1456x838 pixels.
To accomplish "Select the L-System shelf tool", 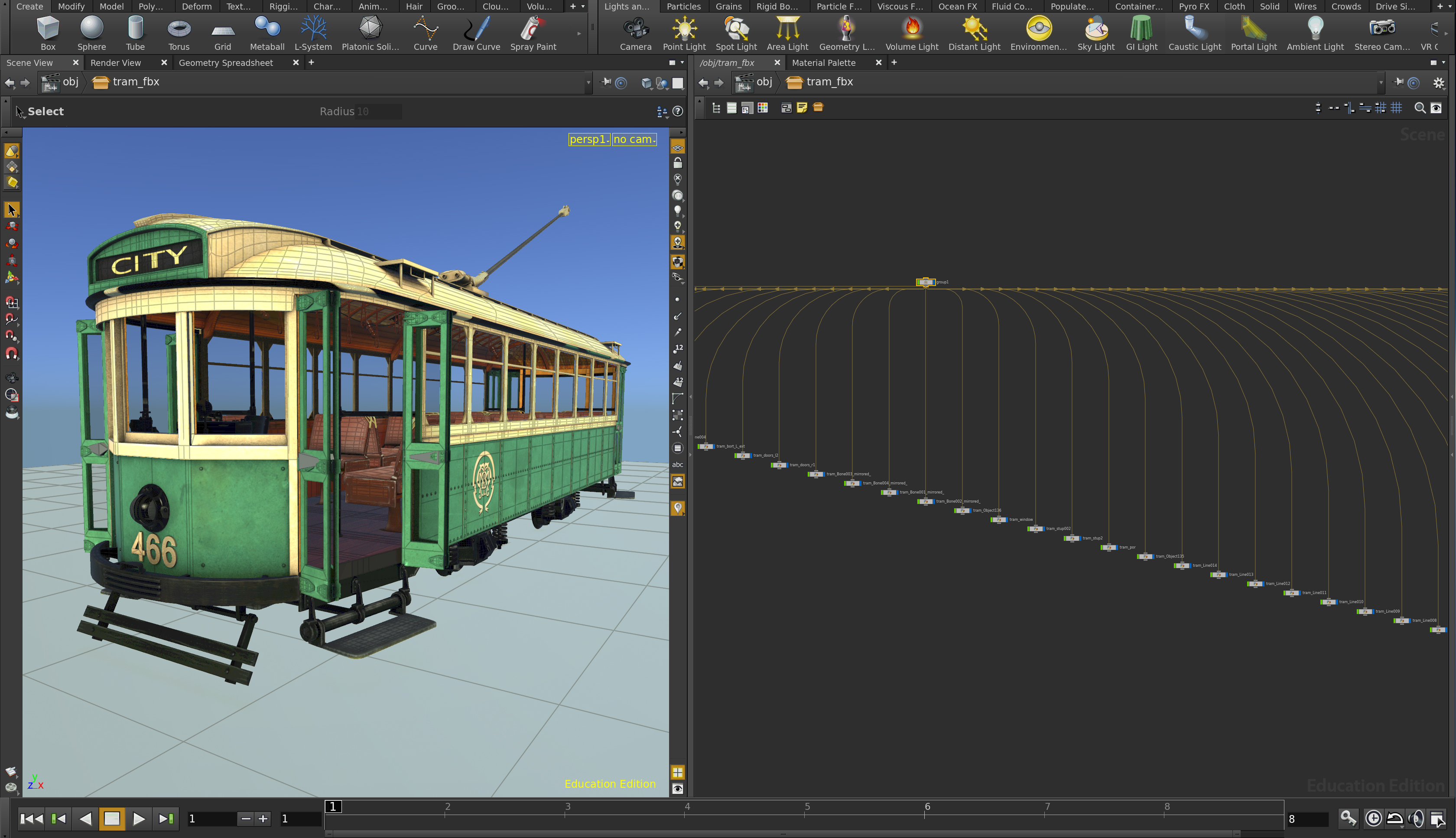I will (313, 33).
